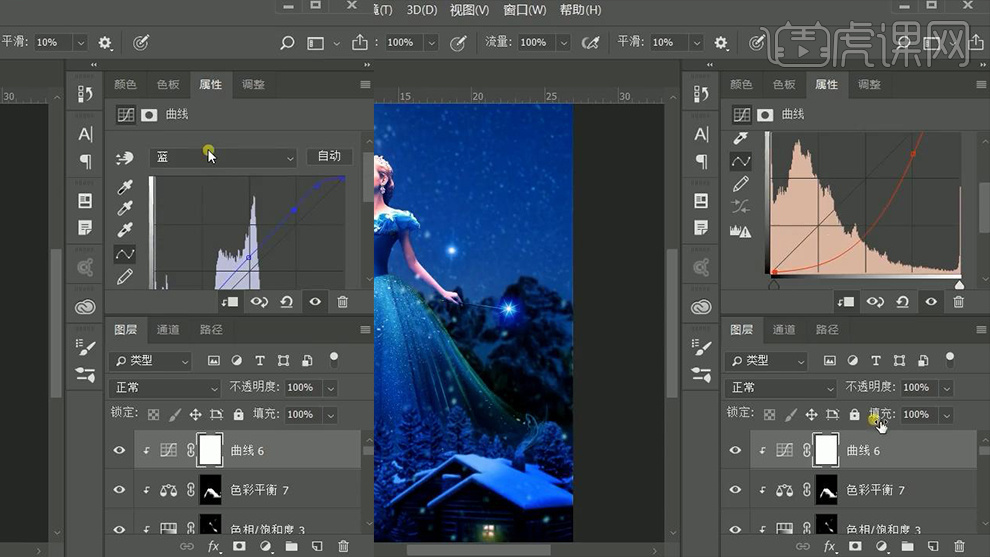Add layer mask in right Layers panel bottom bar
This screenshot has width=990, height=557.
pos(855,547)
